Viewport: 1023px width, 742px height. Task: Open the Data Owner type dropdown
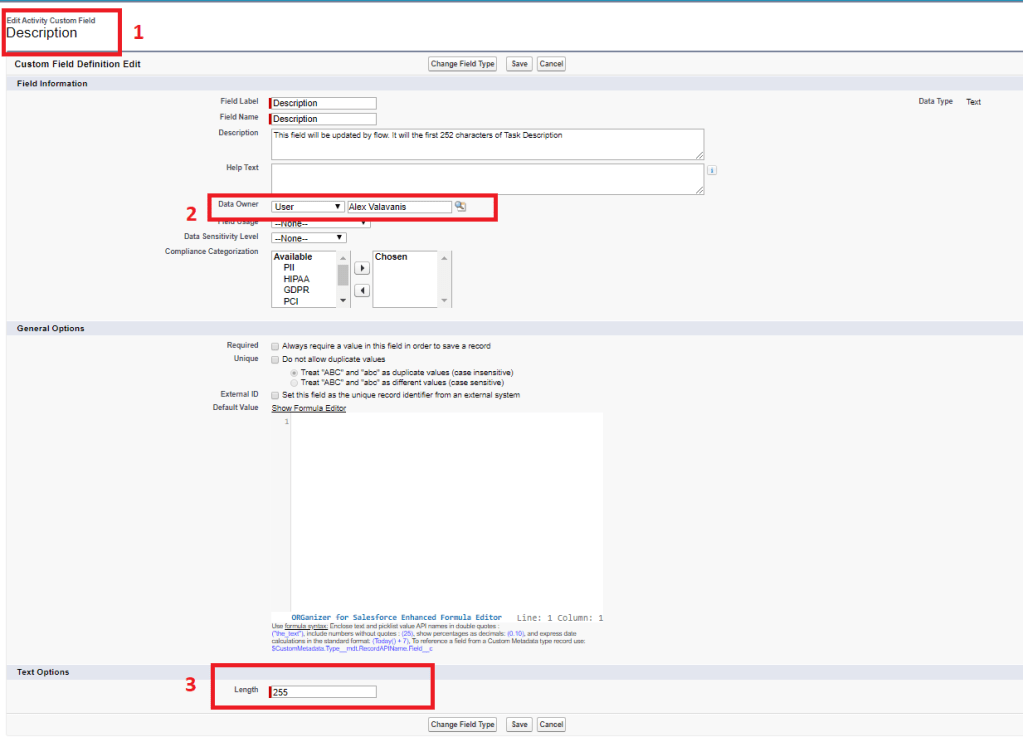click(308, 207)
